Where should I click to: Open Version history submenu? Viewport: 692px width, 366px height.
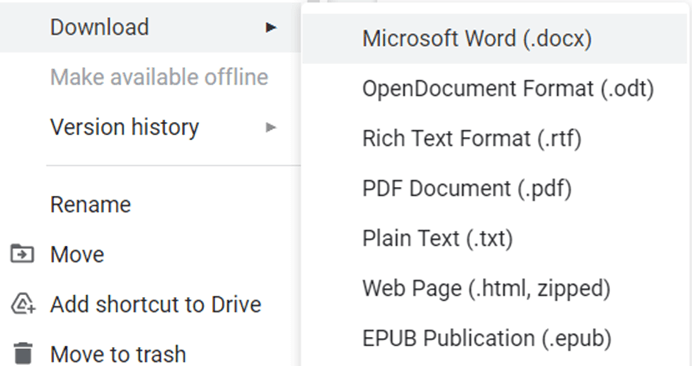(150, 128)
